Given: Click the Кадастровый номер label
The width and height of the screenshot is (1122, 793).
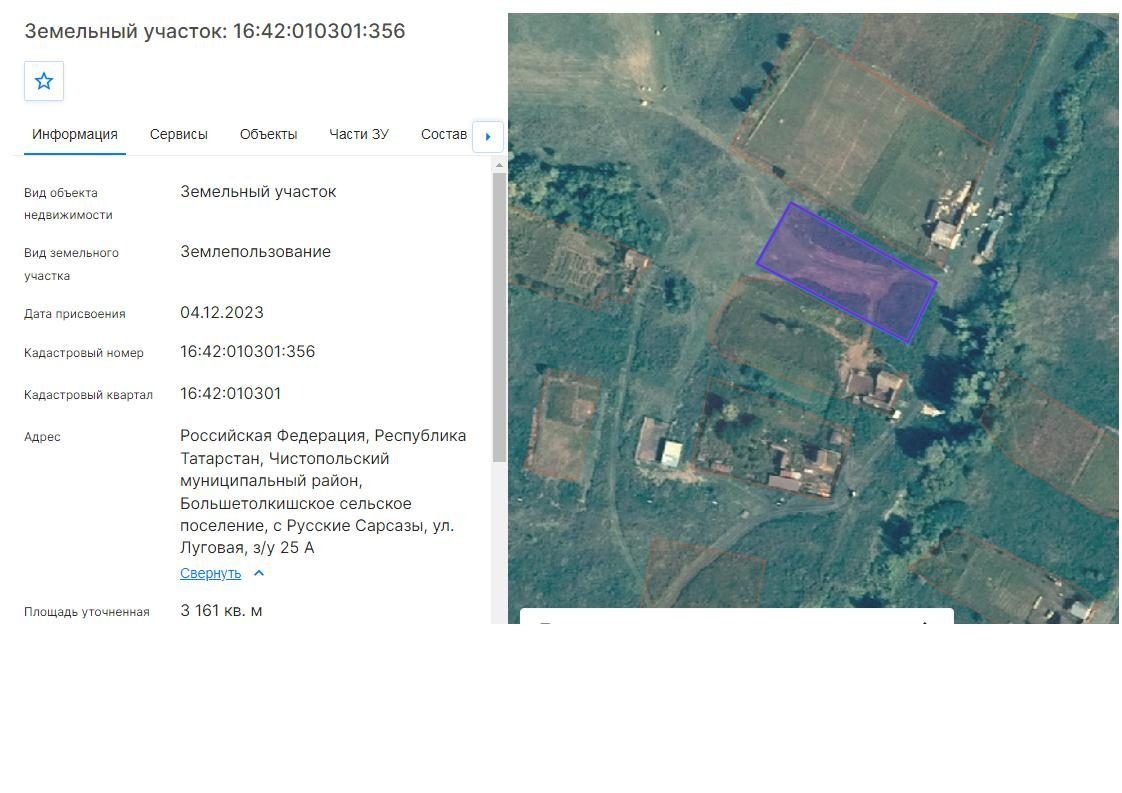Looking at the screenshot, I should (x=84, y=353).
